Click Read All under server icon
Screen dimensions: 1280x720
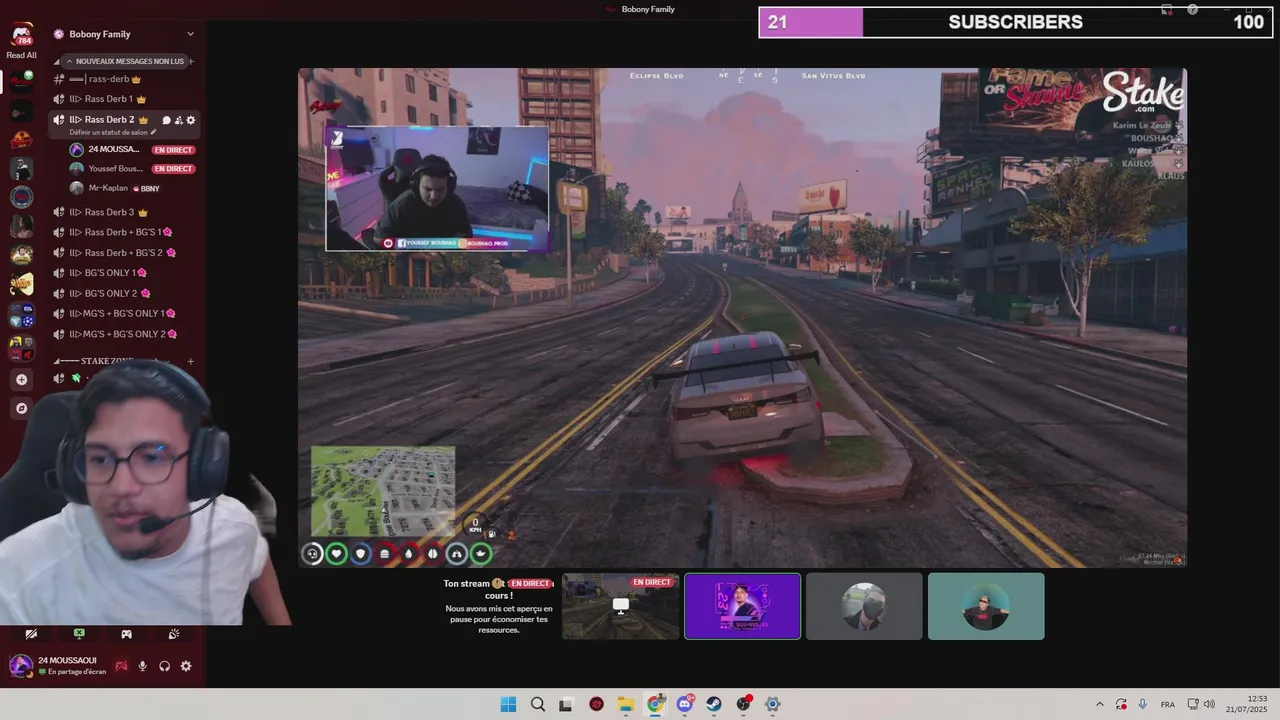coord(21,56)
